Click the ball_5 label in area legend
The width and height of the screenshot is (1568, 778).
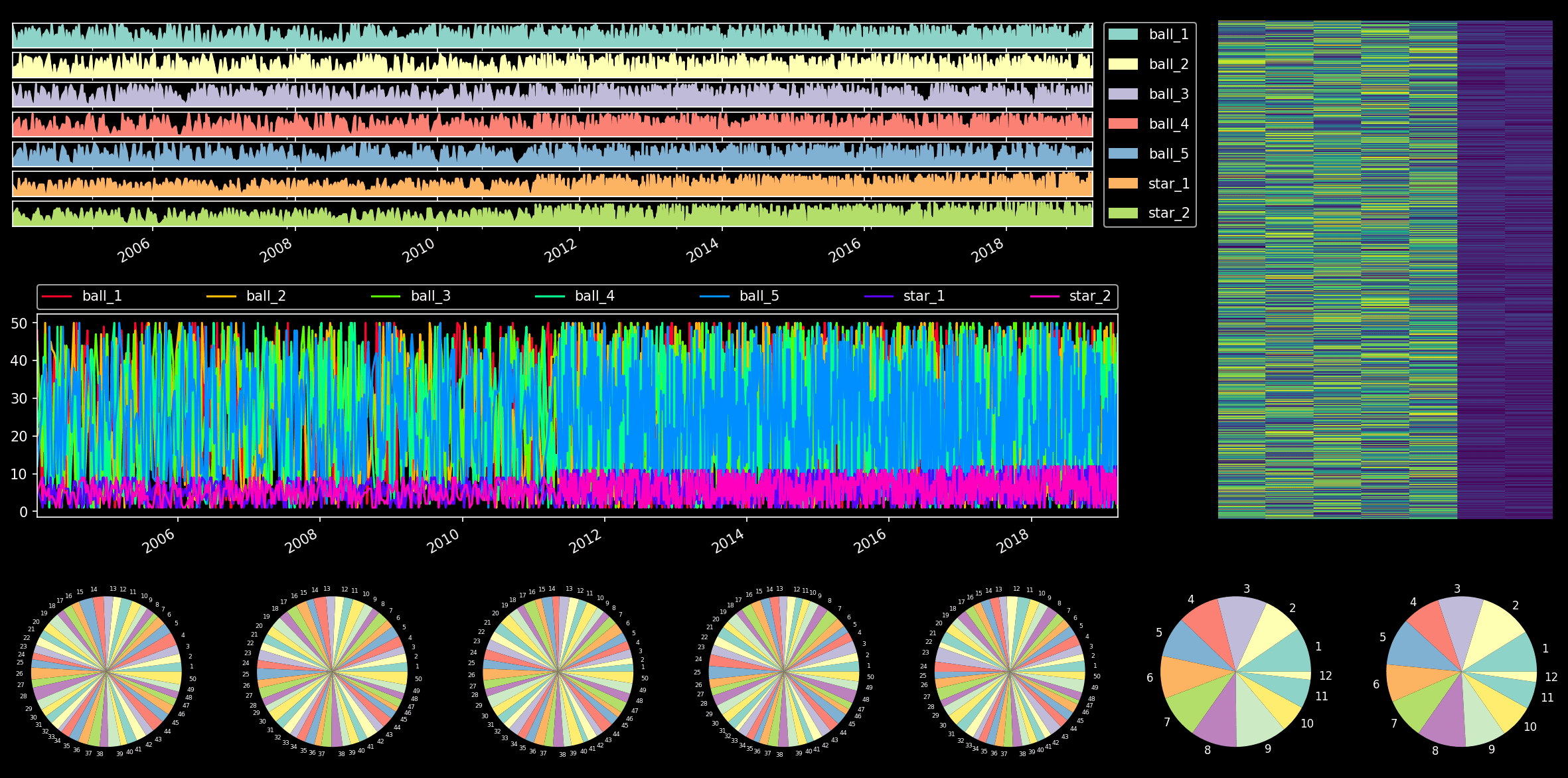pyautogui.click(x=1168, y=154)
